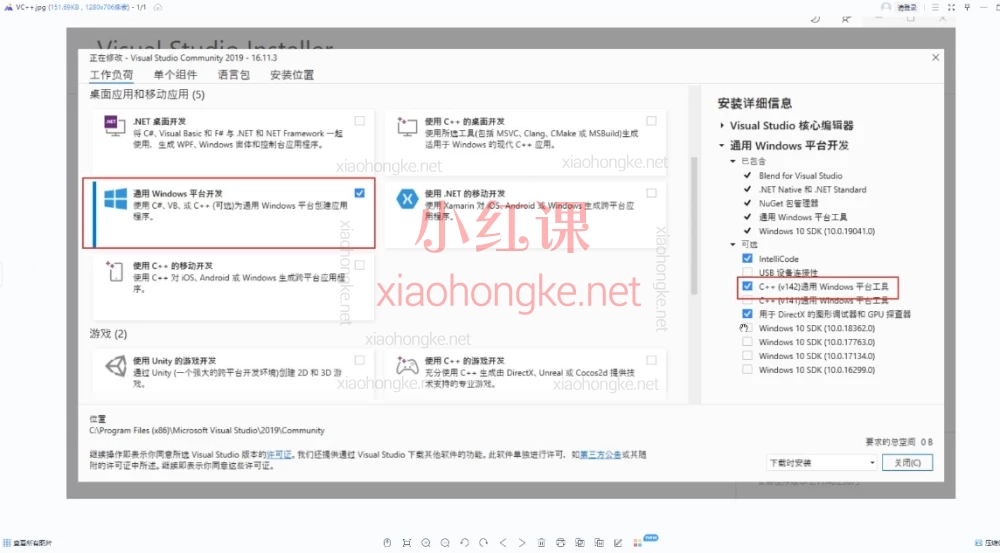1000x553 pixels.
Task: Click the C++ desktop development monitor icon
Action: pyautogui.click(x=407, y=126)
